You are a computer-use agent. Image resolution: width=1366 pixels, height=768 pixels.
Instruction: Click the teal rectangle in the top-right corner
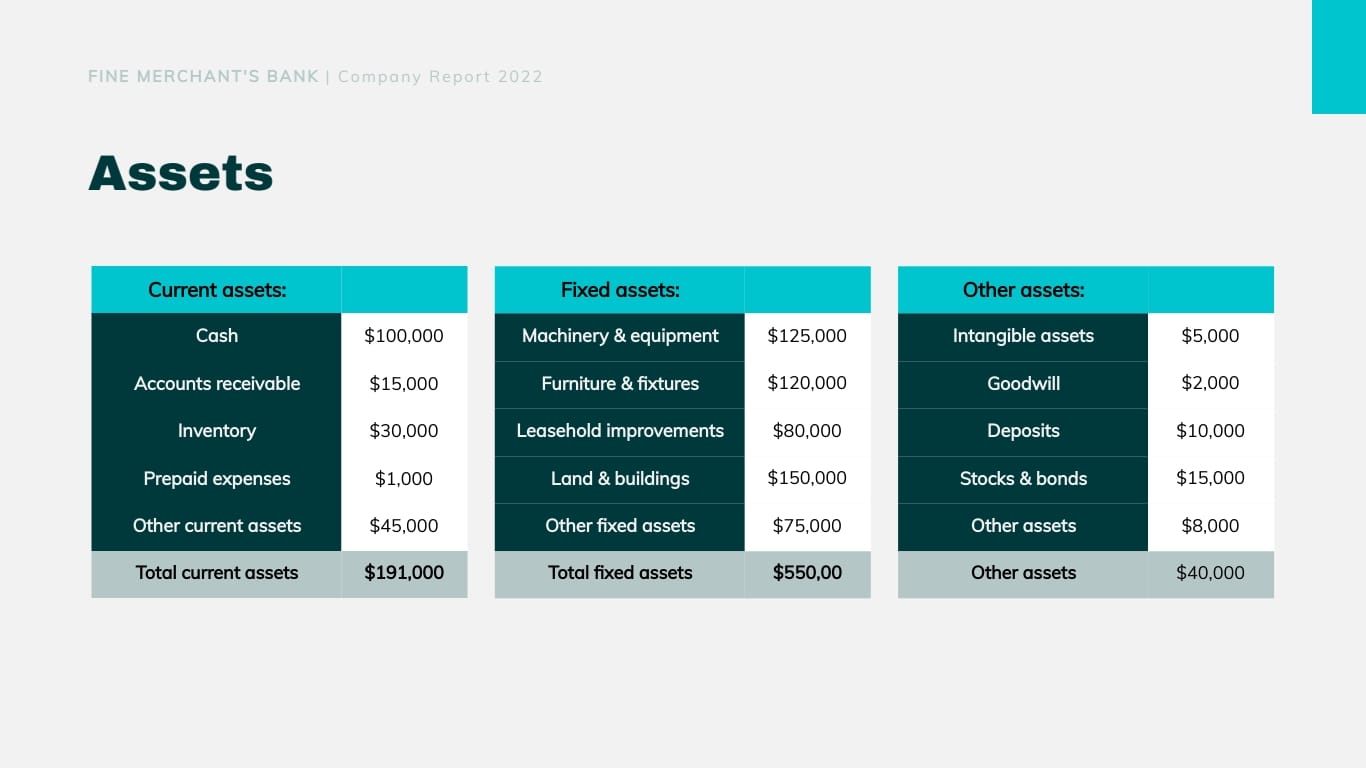coord(1338,56)
